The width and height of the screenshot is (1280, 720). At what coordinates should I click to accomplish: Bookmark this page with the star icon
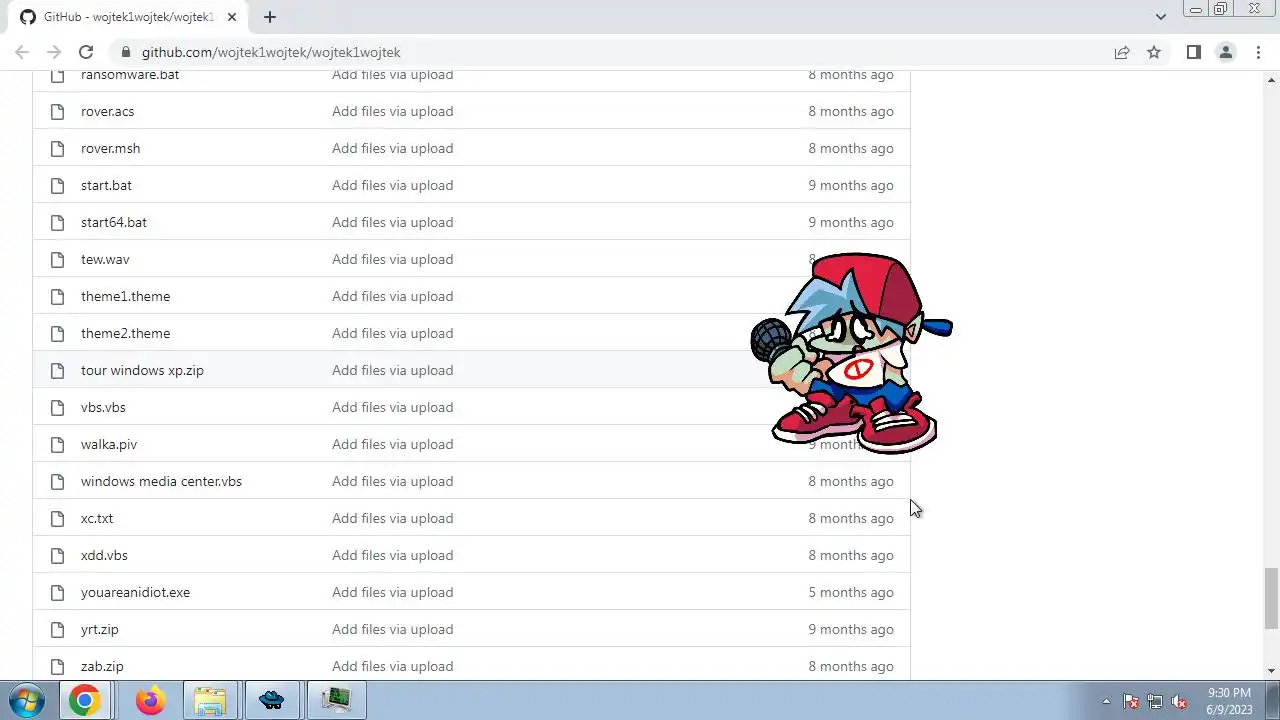(1154, 52)
